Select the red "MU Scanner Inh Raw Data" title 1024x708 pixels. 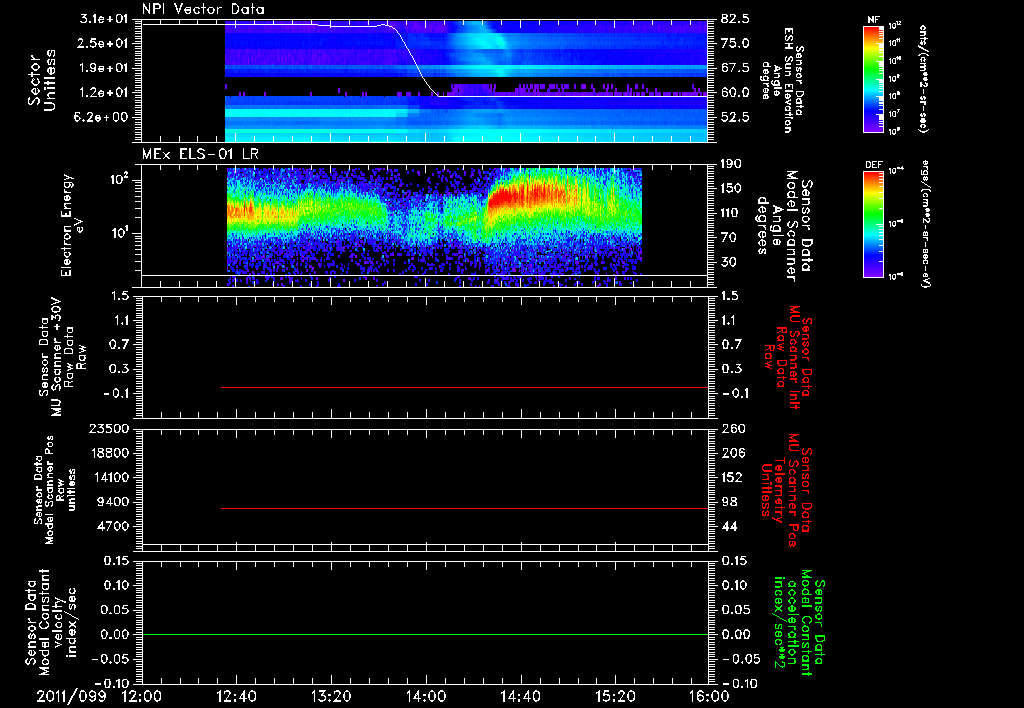[x=789, y=358]
